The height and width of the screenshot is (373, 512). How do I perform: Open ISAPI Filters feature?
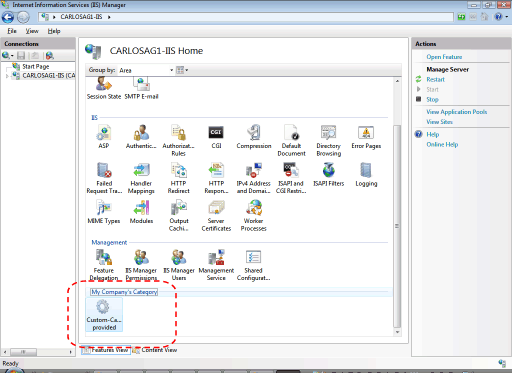click(329, 175)
